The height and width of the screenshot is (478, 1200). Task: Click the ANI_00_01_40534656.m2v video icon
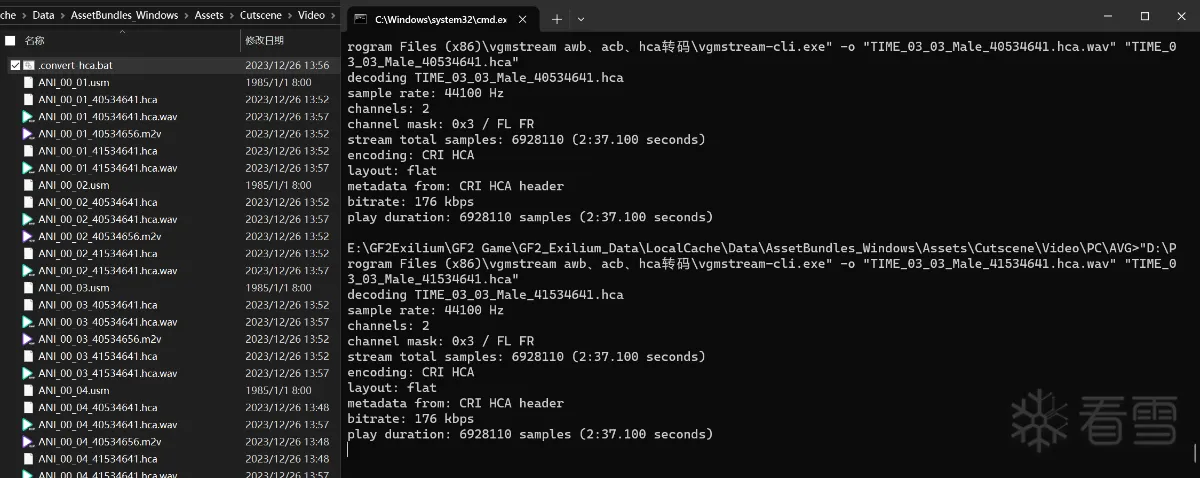click(x=29, y=134)
